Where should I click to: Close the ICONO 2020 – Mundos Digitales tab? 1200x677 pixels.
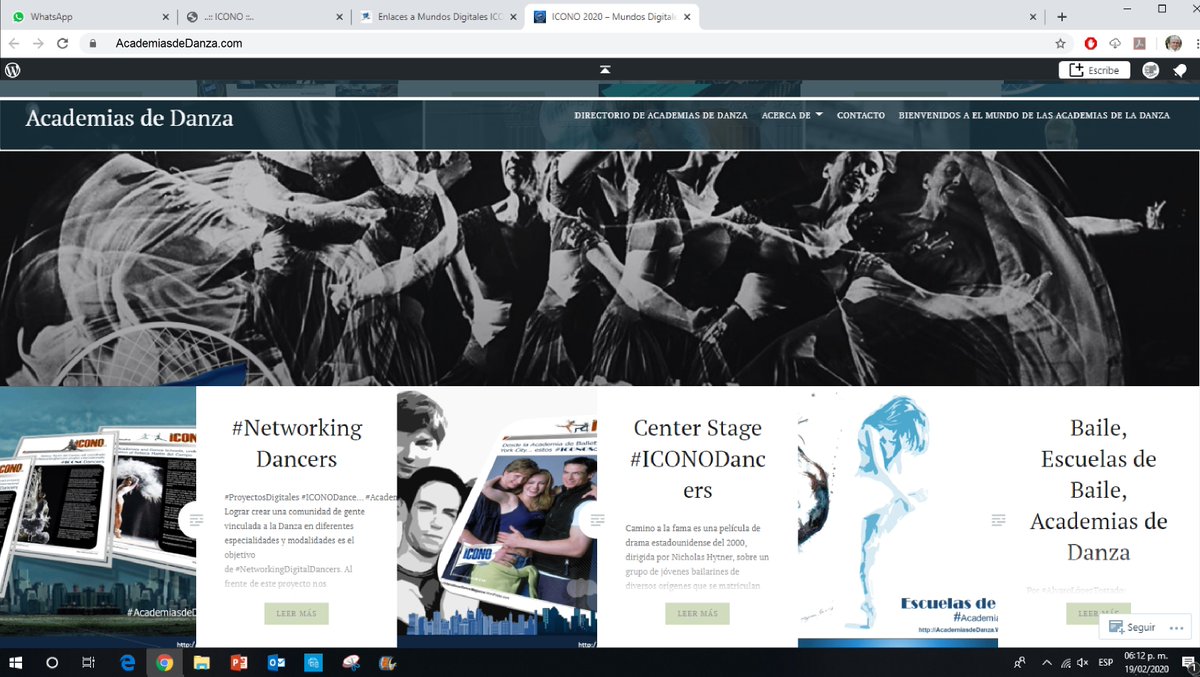pyautogui.click(x=686, y=17)
